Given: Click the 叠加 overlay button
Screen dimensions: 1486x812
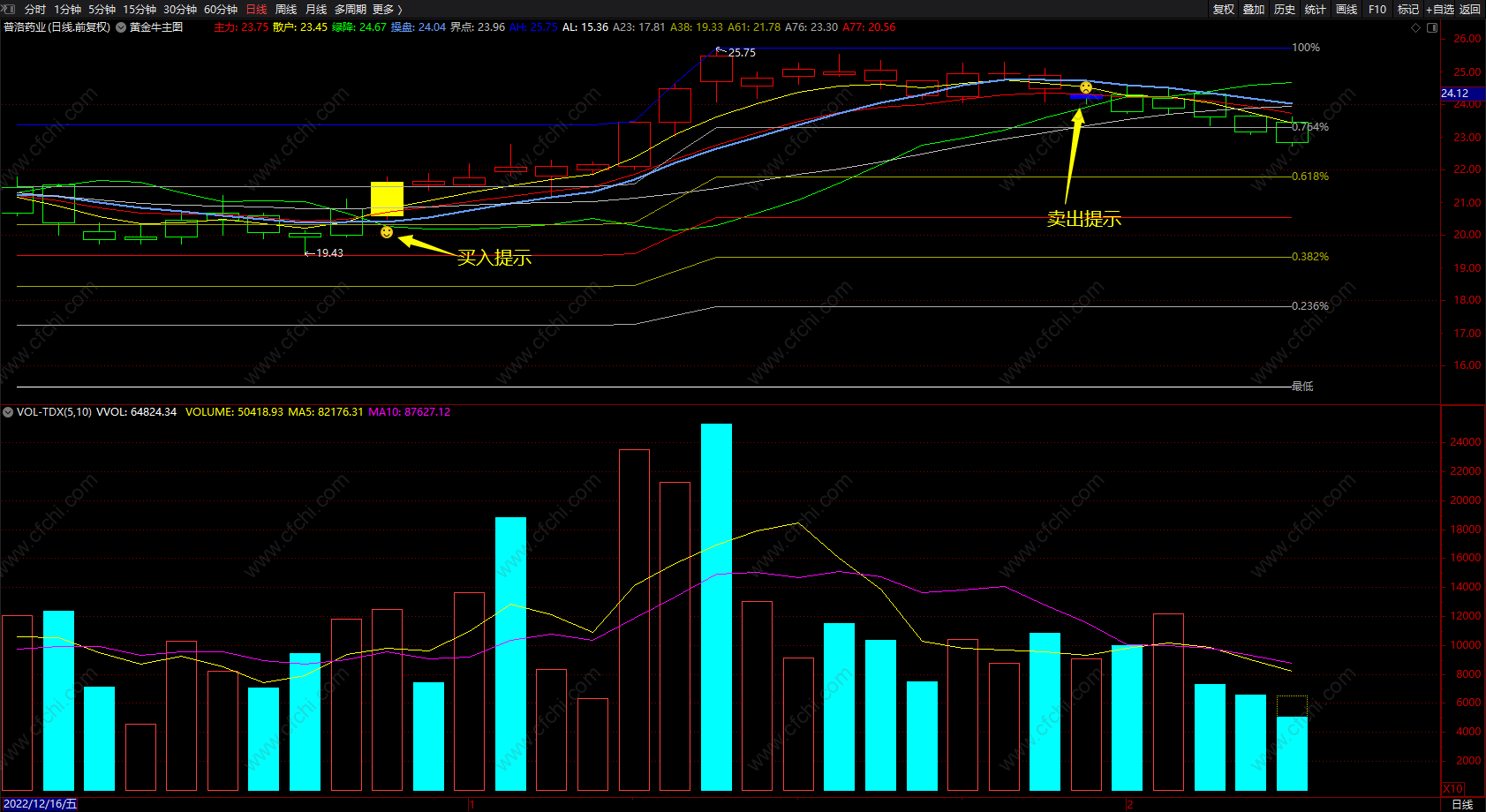Looking at the screenshot, I should pos(1254,9).
